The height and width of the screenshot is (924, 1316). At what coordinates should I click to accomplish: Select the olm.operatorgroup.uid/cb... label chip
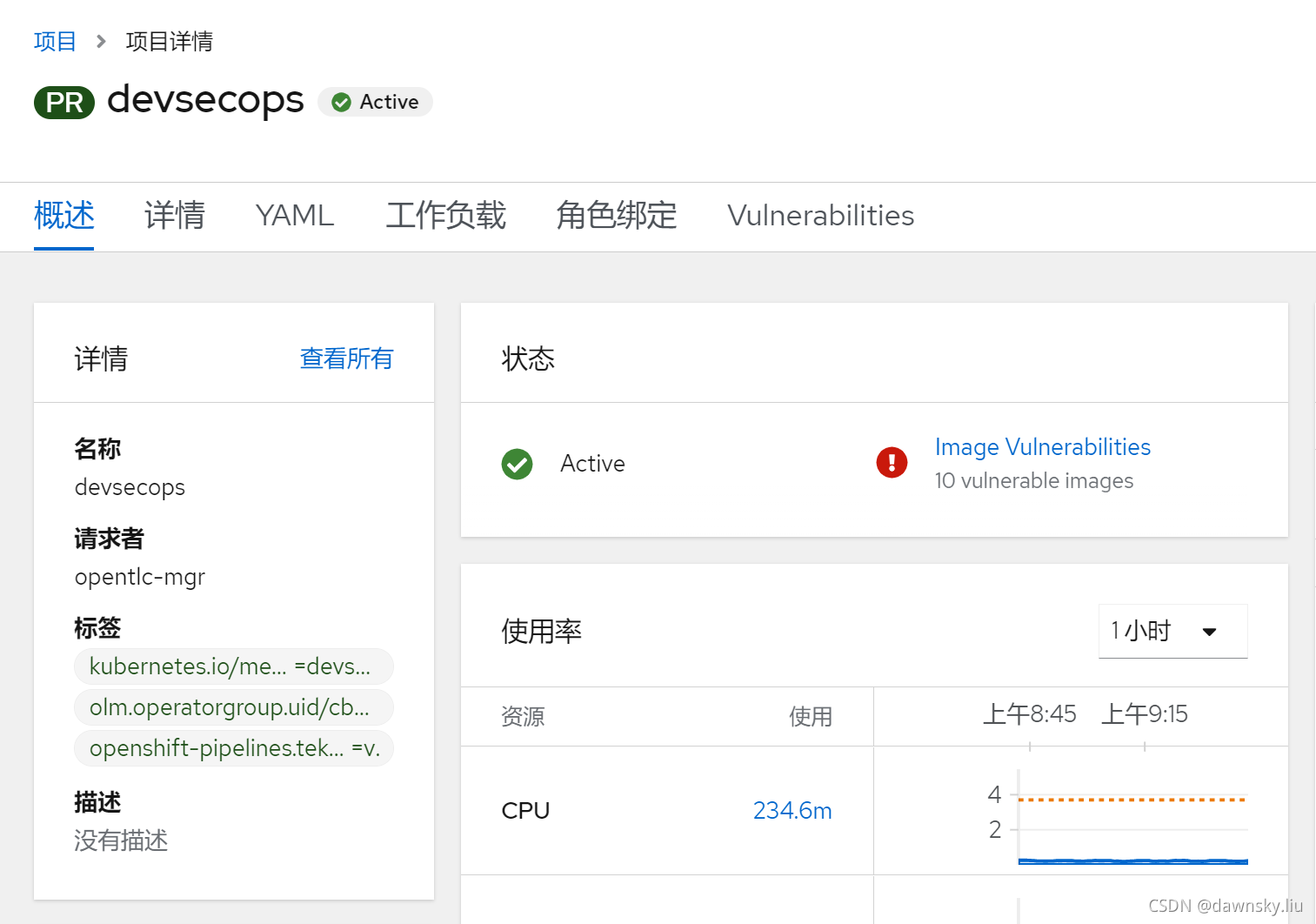coord(234,707)
